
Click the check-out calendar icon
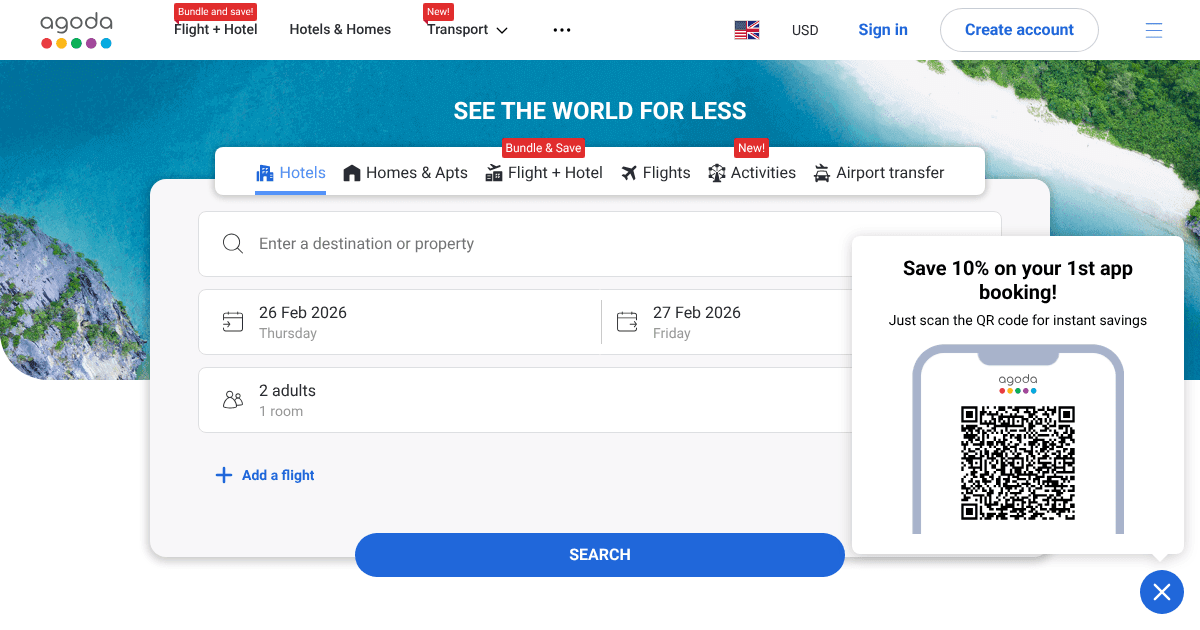(627, 322)
